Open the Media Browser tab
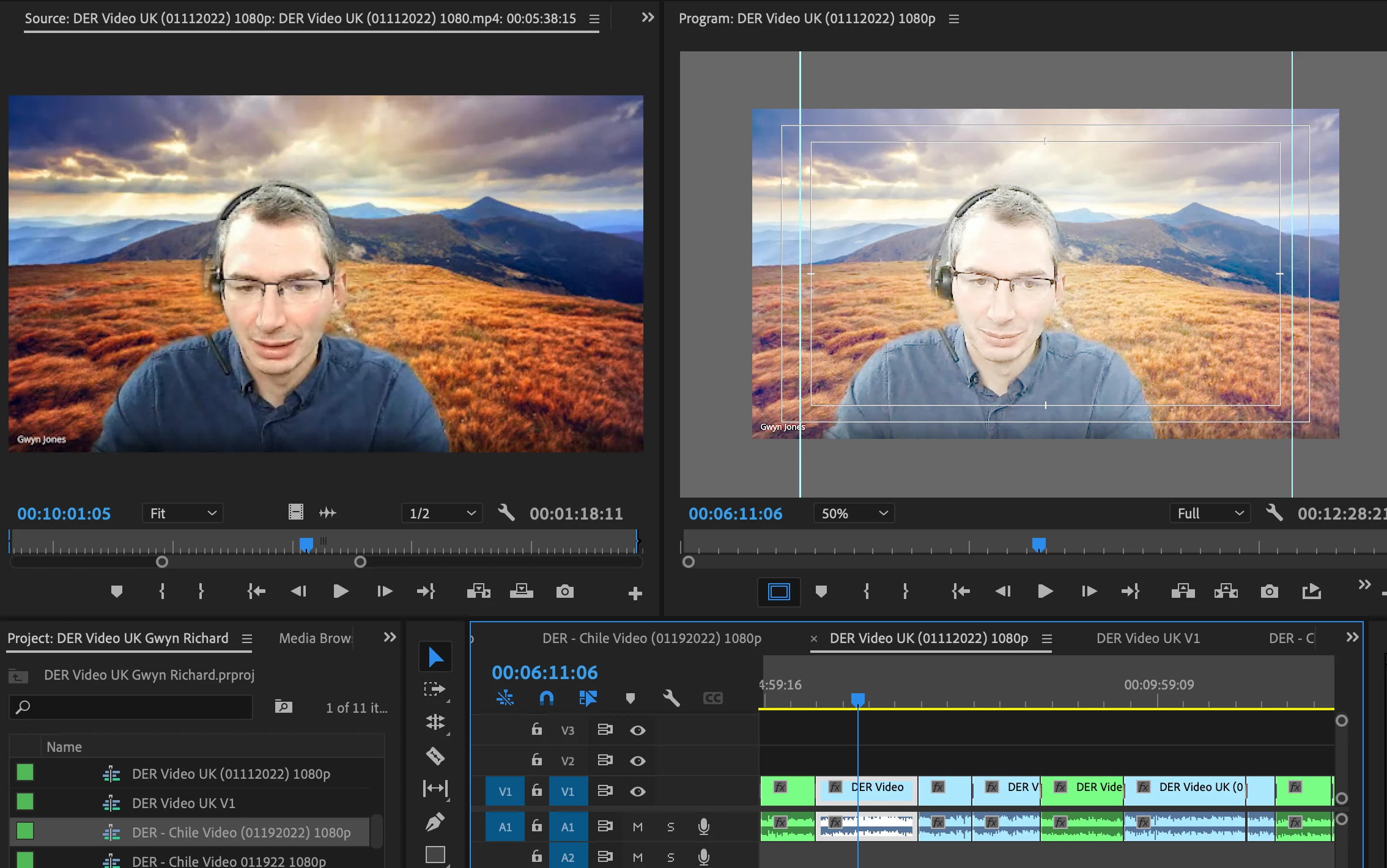Screen dimensions: 1387x868 coord(316,638)
